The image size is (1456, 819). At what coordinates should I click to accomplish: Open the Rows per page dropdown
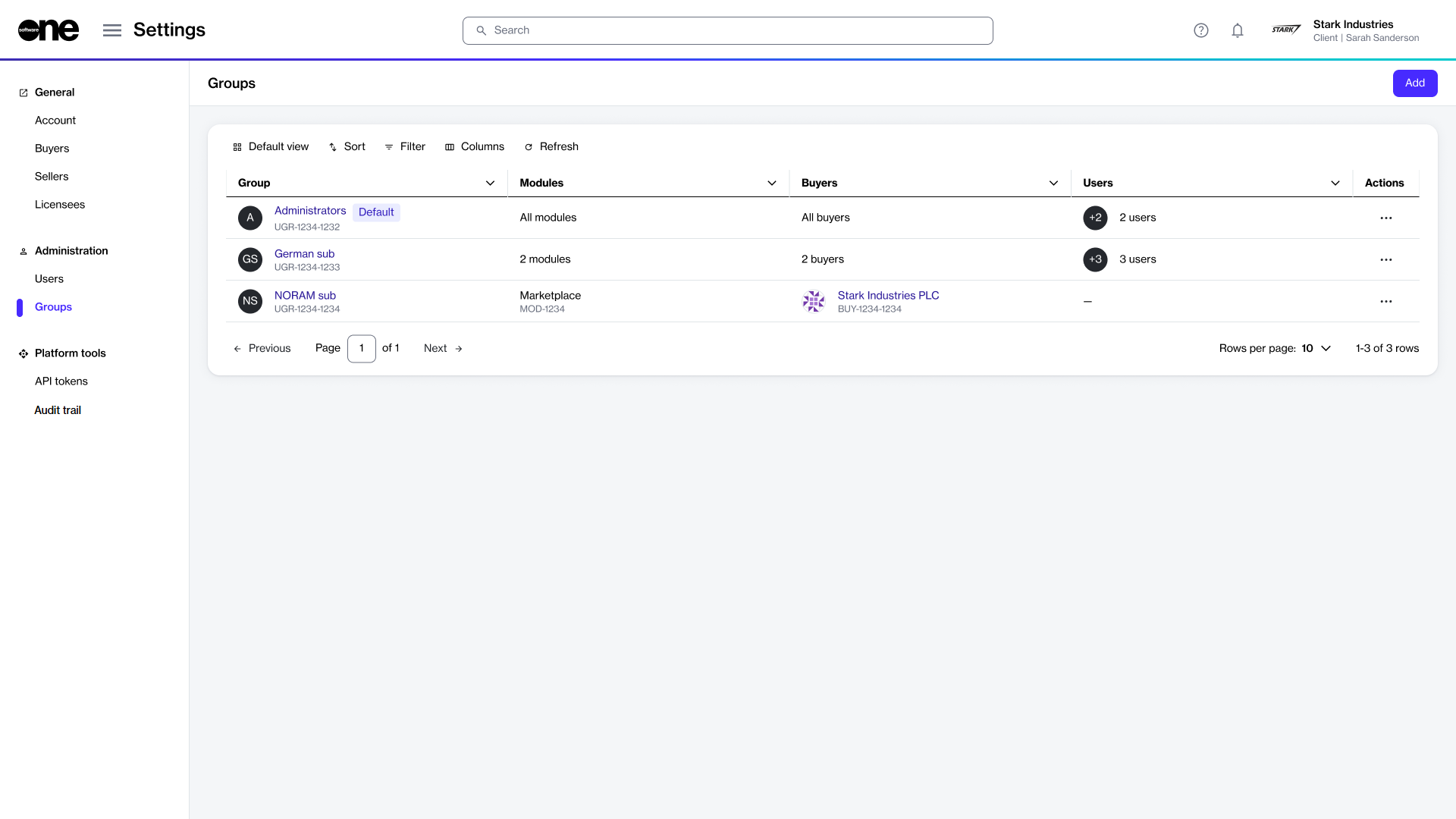click(1316, 349)
